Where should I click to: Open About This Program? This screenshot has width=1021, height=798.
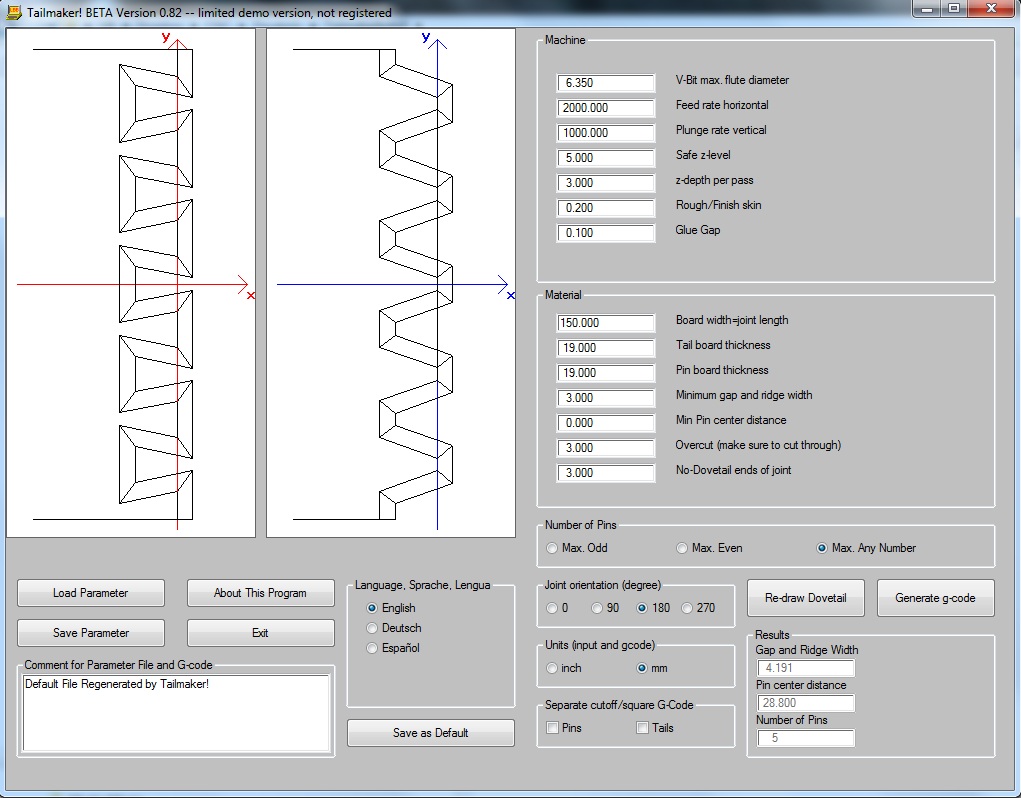point(260,593)
